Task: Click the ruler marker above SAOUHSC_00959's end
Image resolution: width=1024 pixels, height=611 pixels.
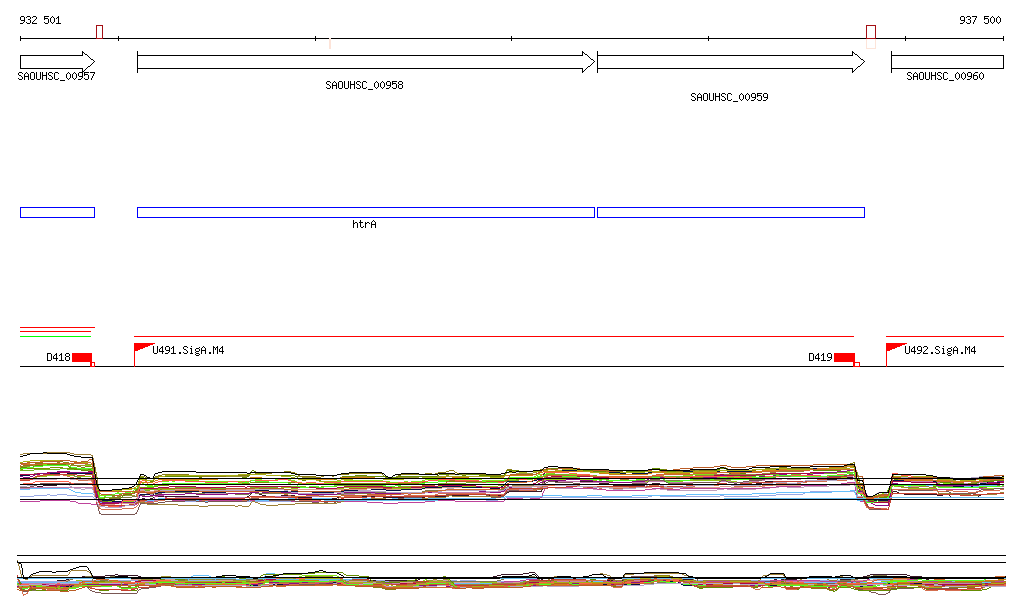Action: [871, 32]
